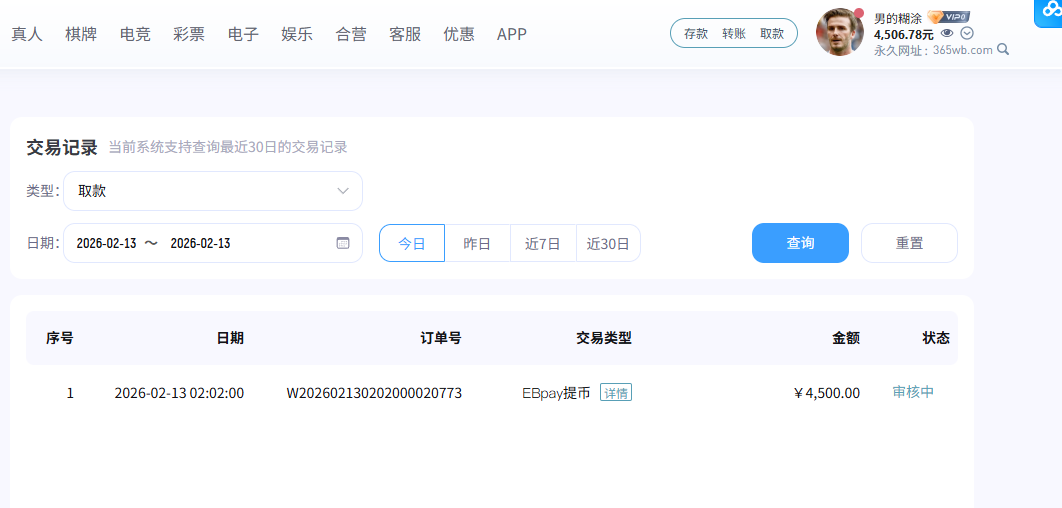The height and width of the screenshot is (508, 1062).
Task: Open 详情 link for EBpay提币 record
Action: (x=615, y=393)
